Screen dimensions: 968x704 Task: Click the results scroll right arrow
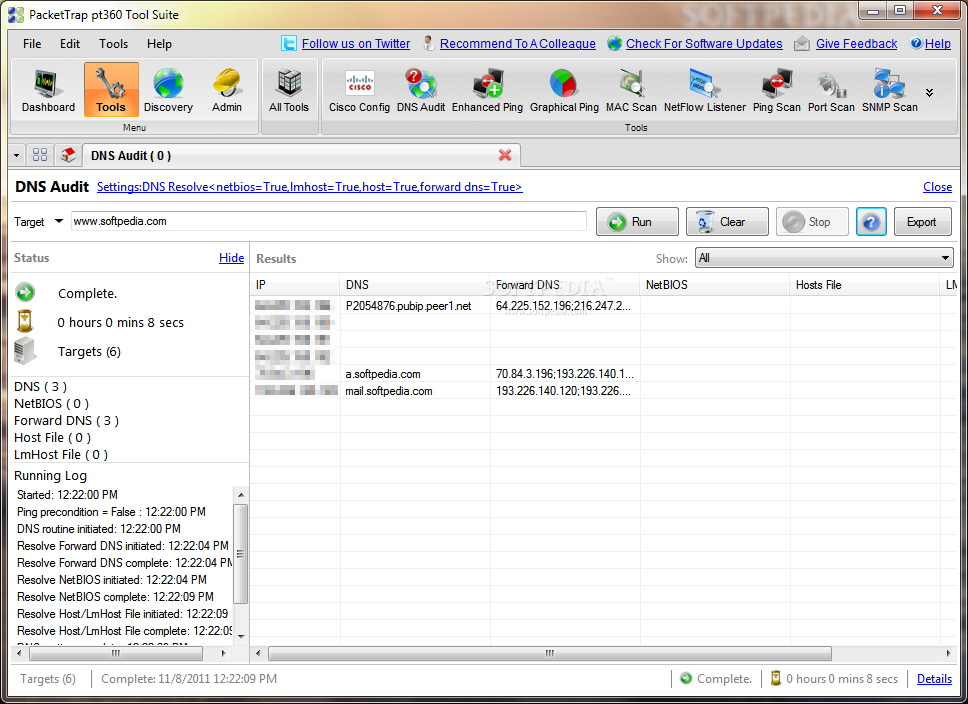tap(948, 653)
